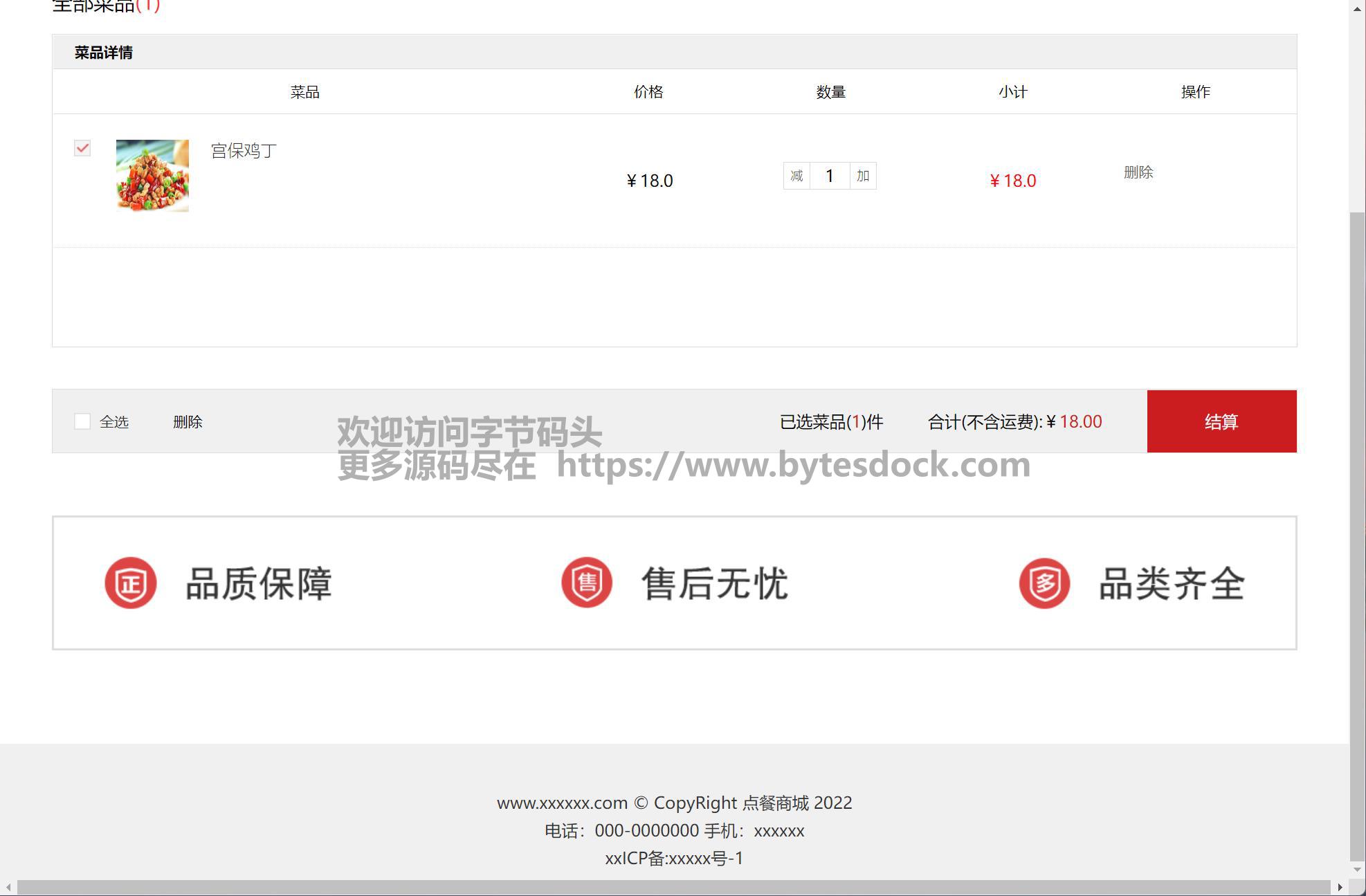
Task: Click the 宫保鸡丁 dish thumbnail image
Action: click(152, 176)
